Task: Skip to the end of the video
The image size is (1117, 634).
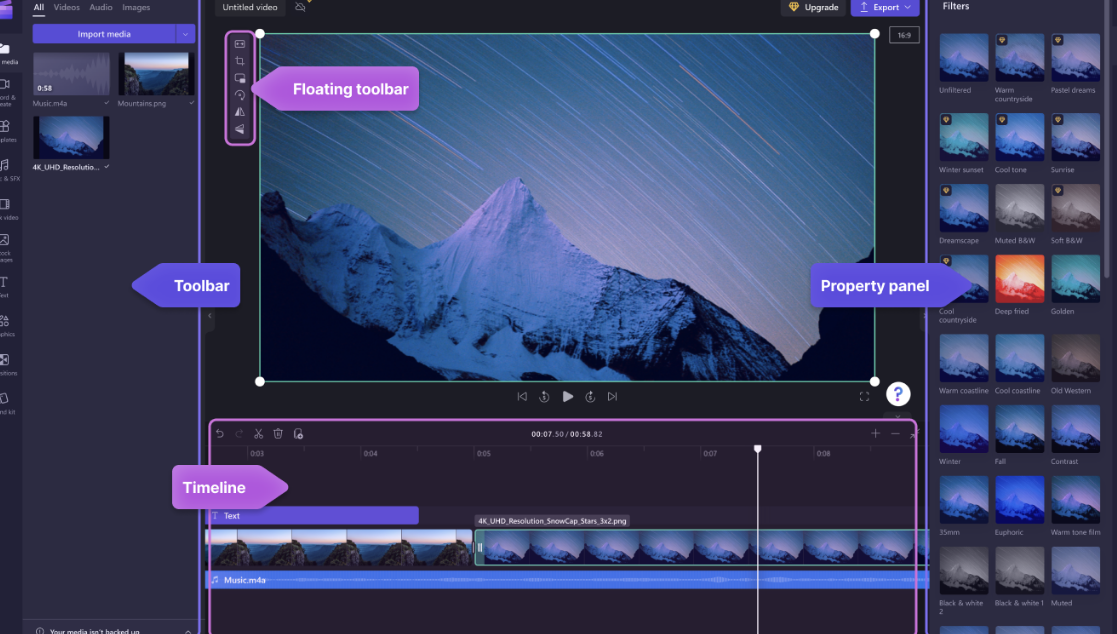Action: [x=612, y=397]
